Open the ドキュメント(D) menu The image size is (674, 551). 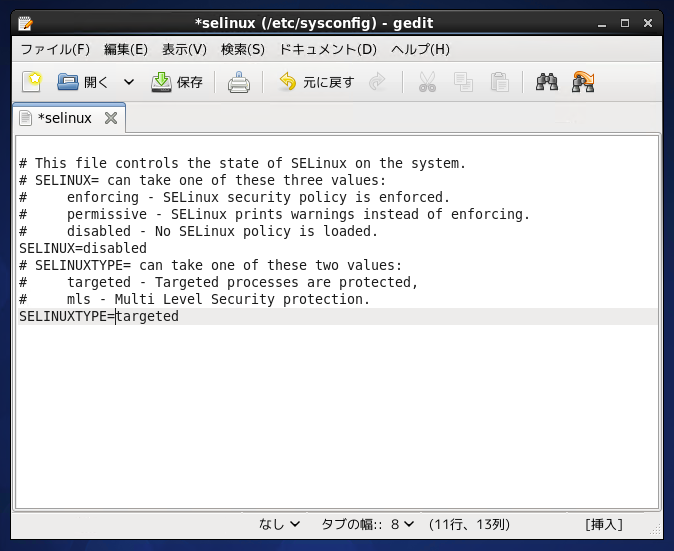tap(328, 49)
